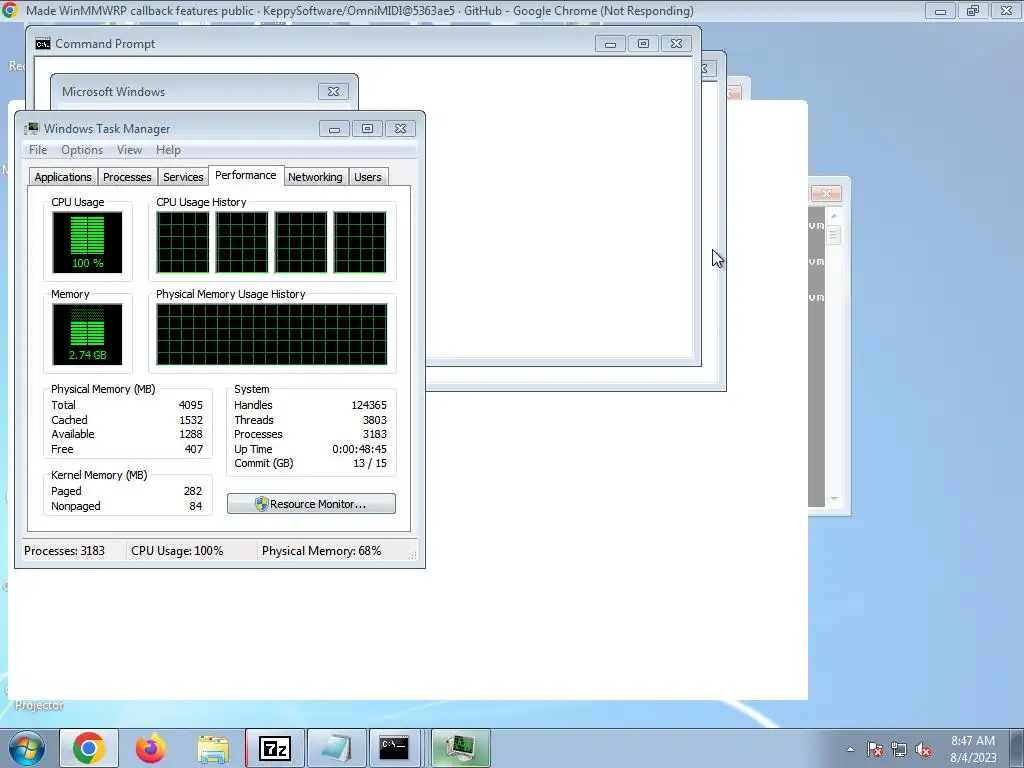Viewport: 1024px width, 768px height.
Task: Select the Handles value 124365
Action: pos(369,405)
